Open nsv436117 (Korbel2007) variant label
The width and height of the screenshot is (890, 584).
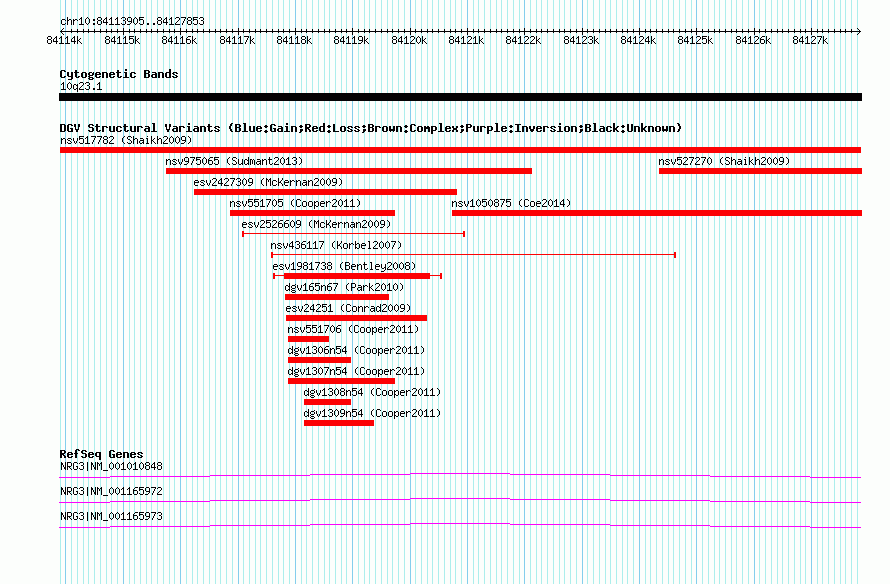click(336, 245)
